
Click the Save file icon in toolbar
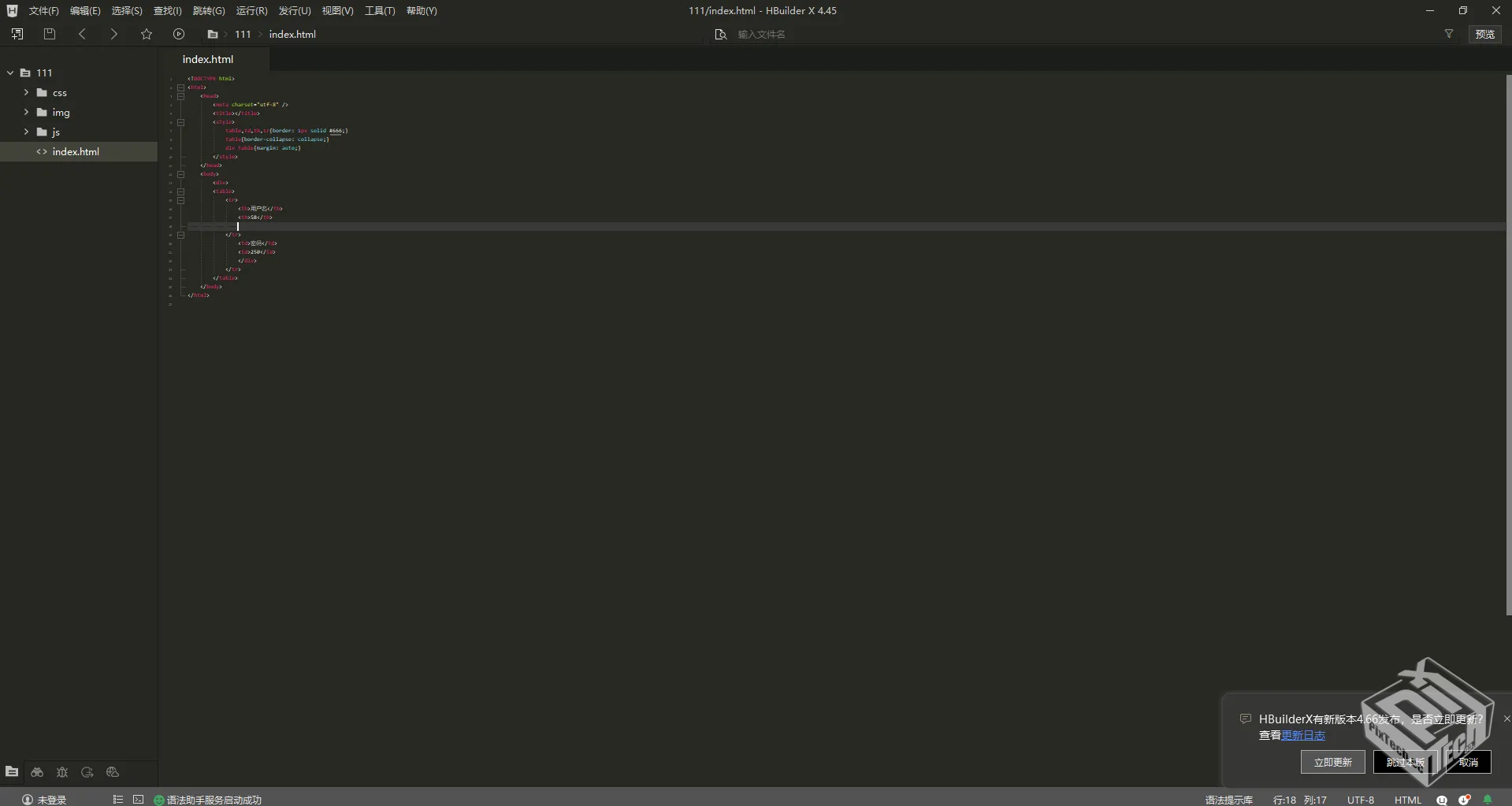point(50,34)
